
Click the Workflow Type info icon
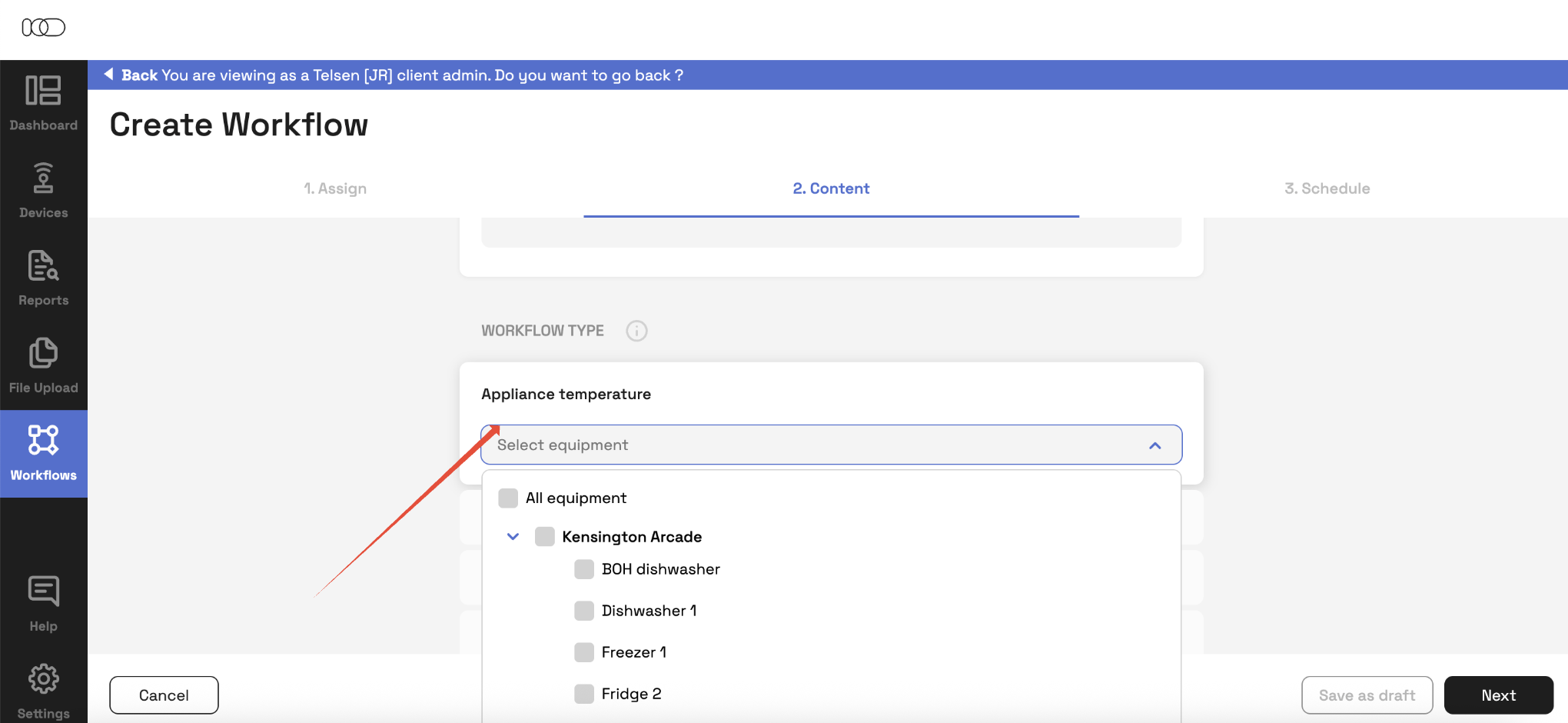(x=636, y=331)
